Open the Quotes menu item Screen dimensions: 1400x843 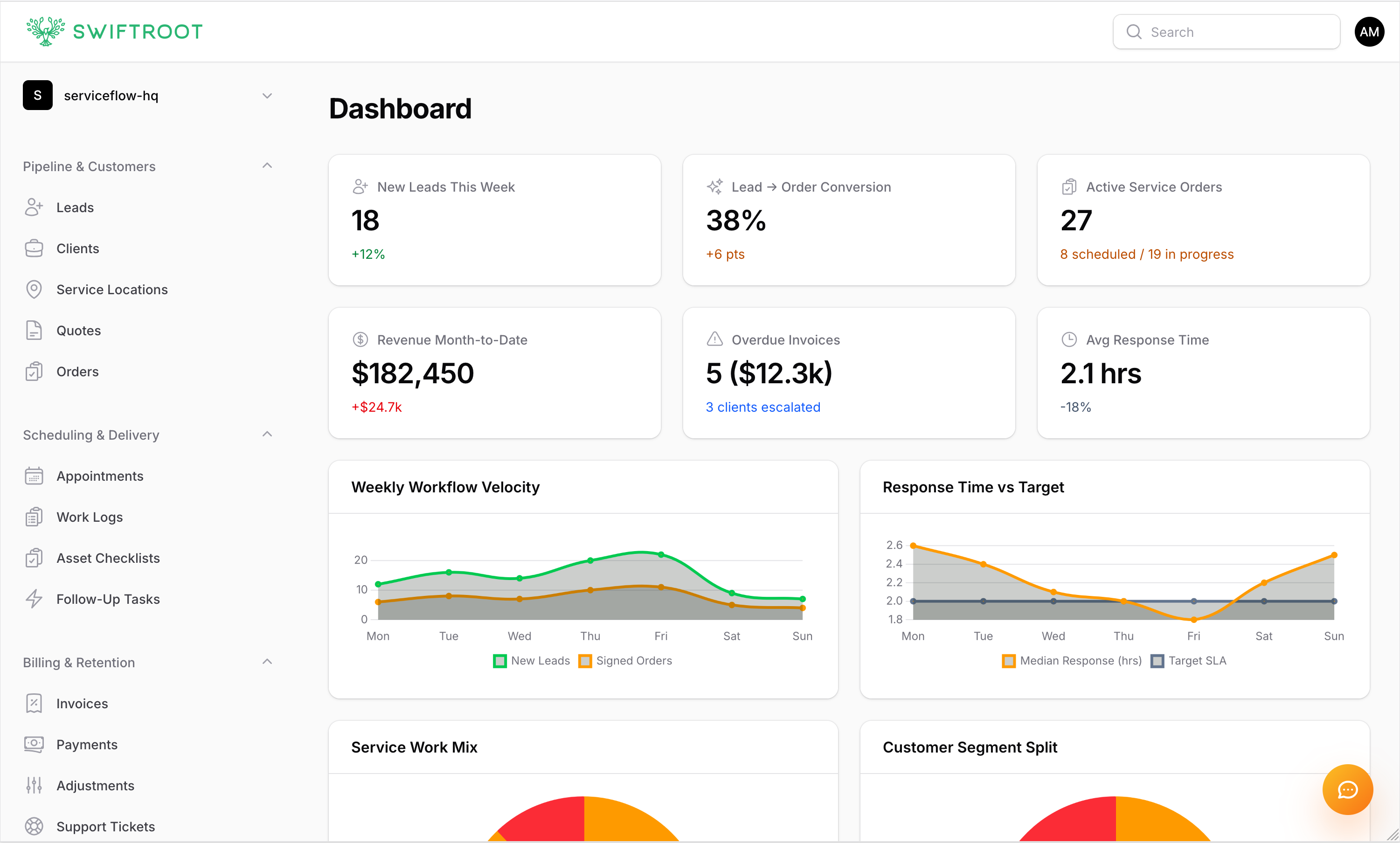point(78,330)
